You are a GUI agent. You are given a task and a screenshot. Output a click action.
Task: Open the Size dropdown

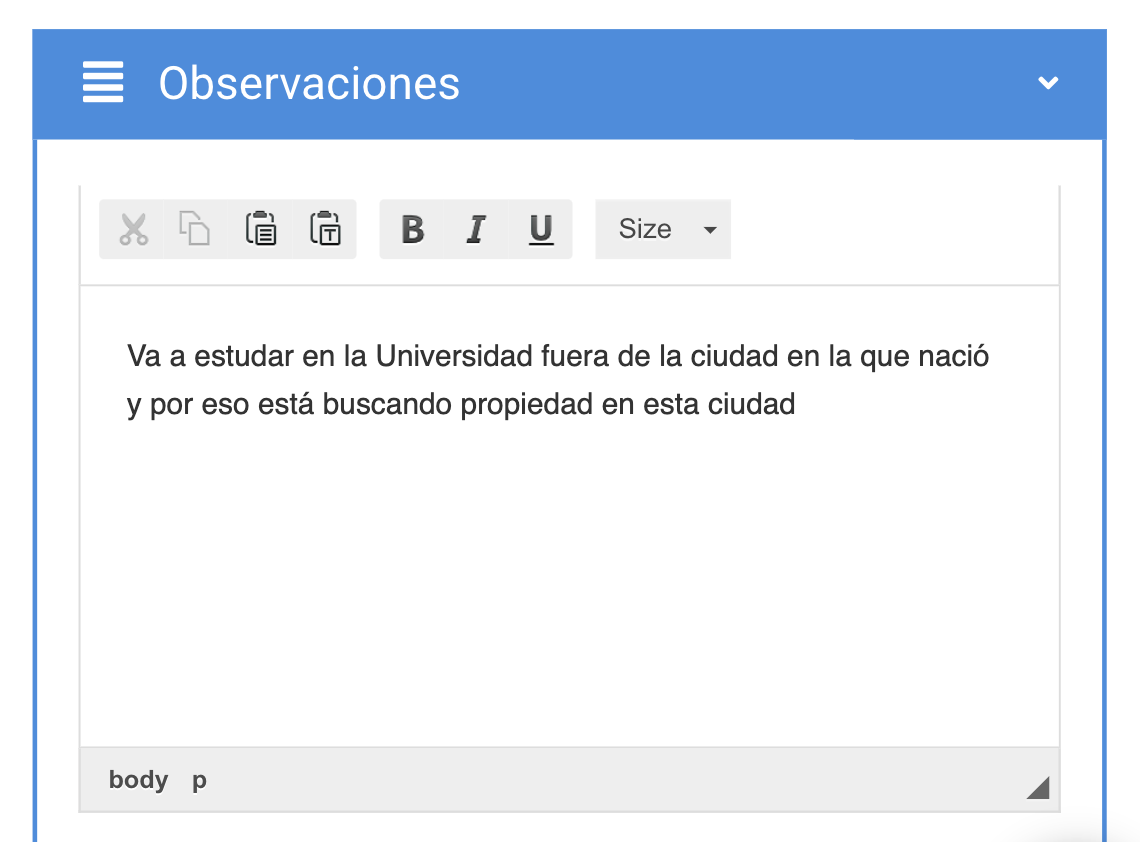(663, 229)
